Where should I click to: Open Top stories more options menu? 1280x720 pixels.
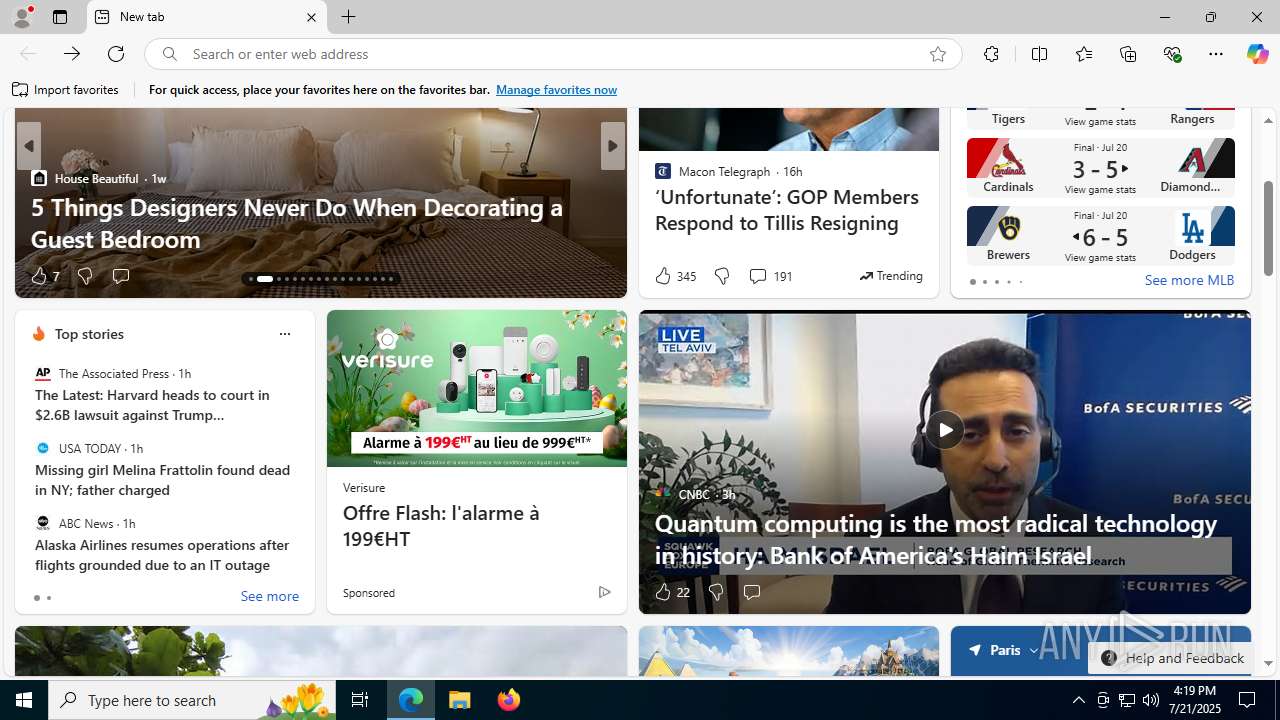[284, 334]
